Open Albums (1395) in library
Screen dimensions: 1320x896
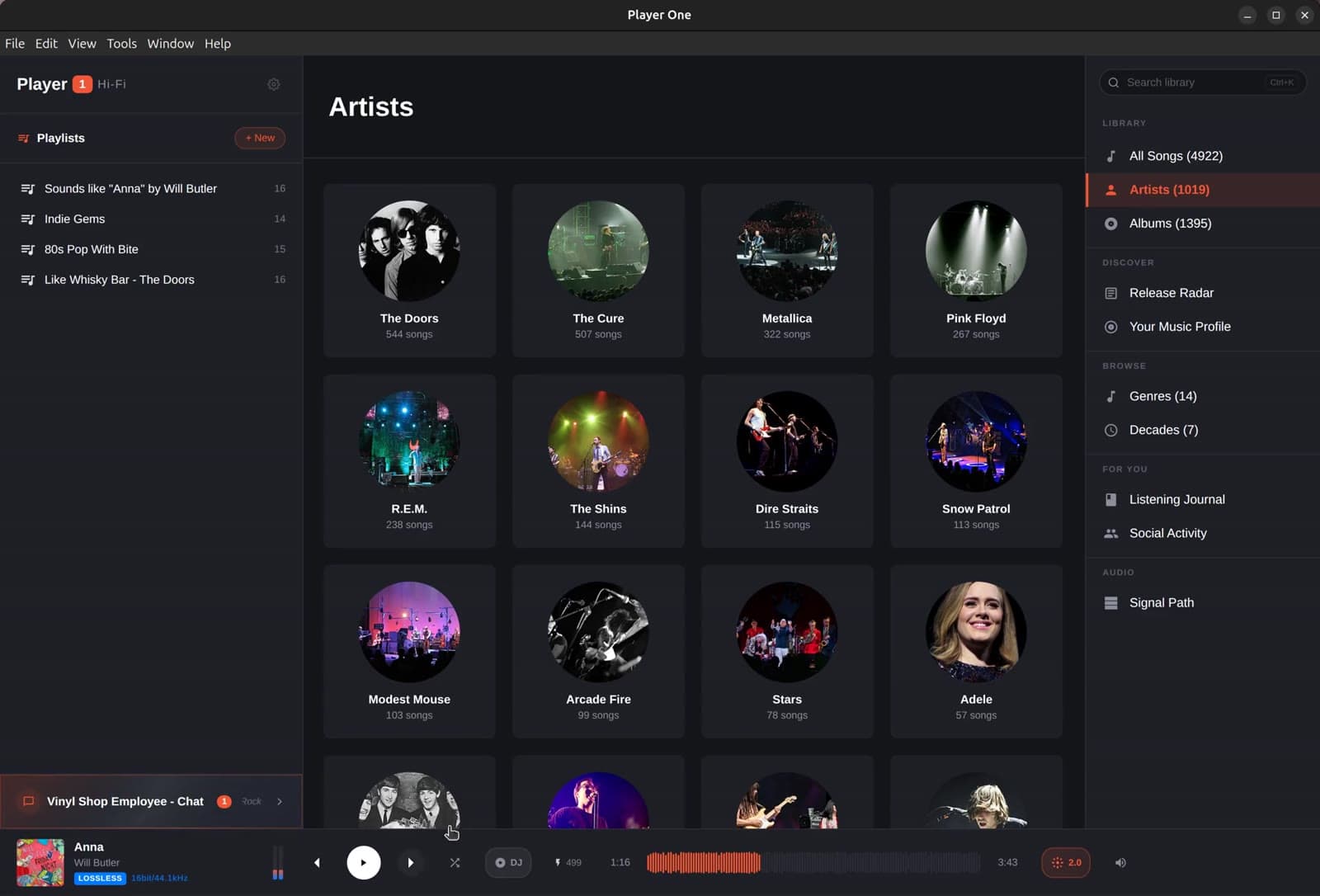[x=1203, y=224]
